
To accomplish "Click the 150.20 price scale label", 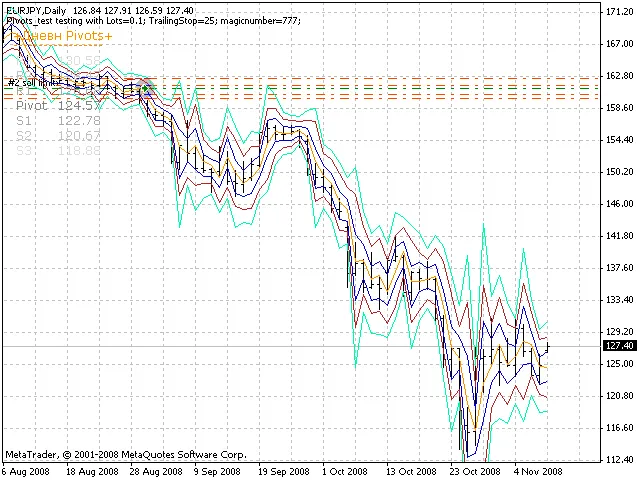I will pos(620,172).
